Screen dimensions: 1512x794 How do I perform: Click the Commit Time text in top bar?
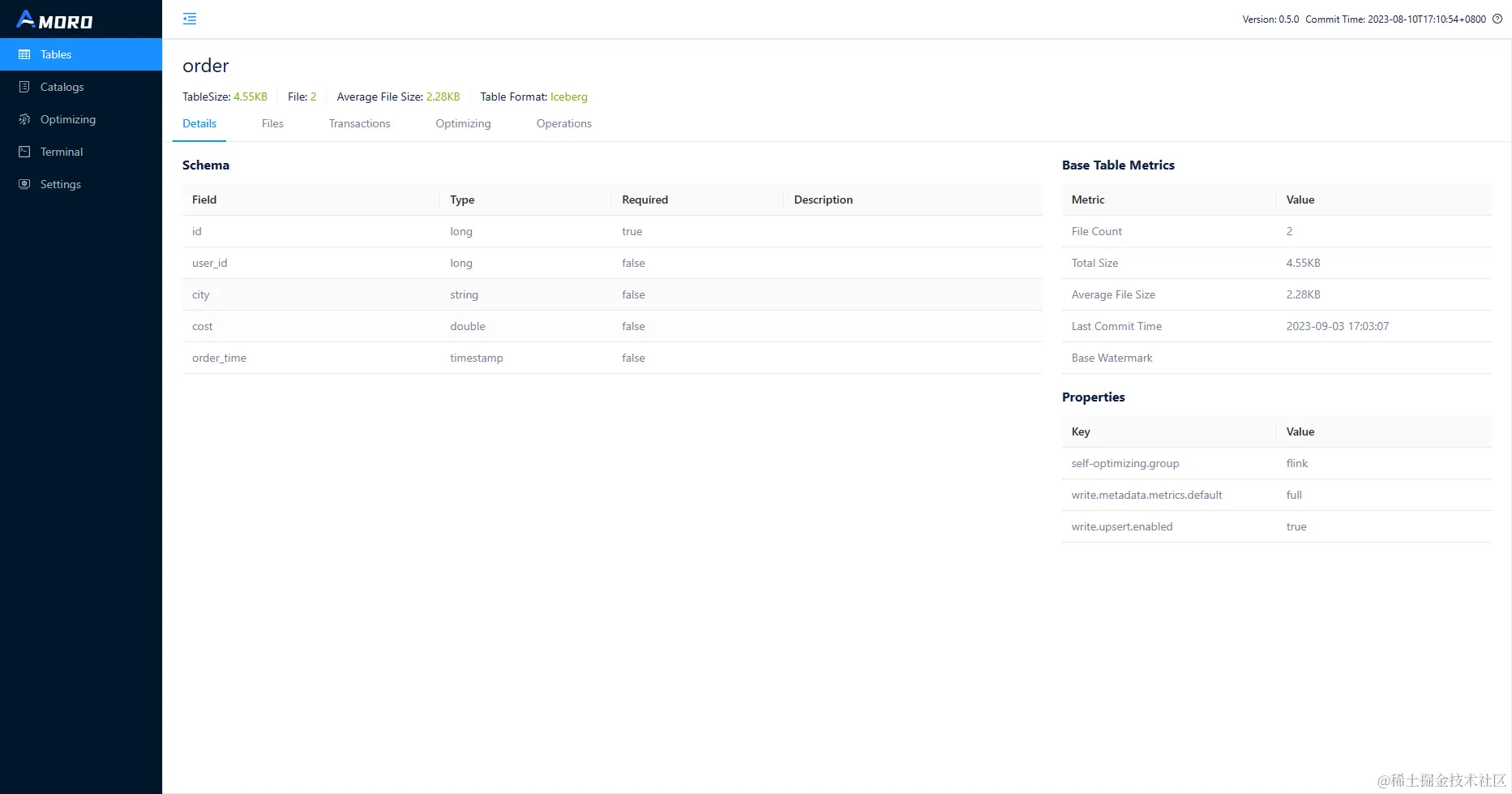(1395, 19)
